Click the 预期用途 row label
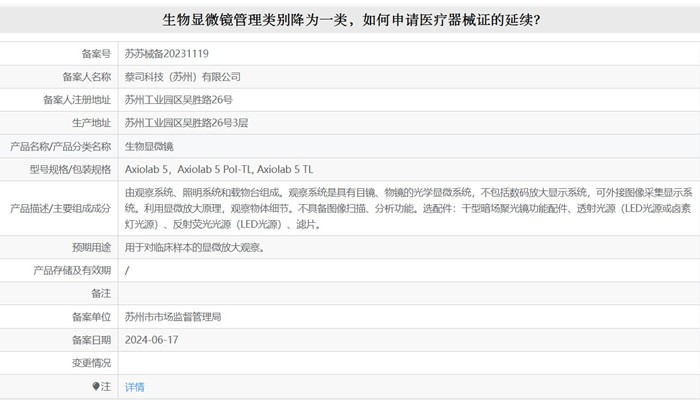This screenshot has width=700, height=403. 90,247
